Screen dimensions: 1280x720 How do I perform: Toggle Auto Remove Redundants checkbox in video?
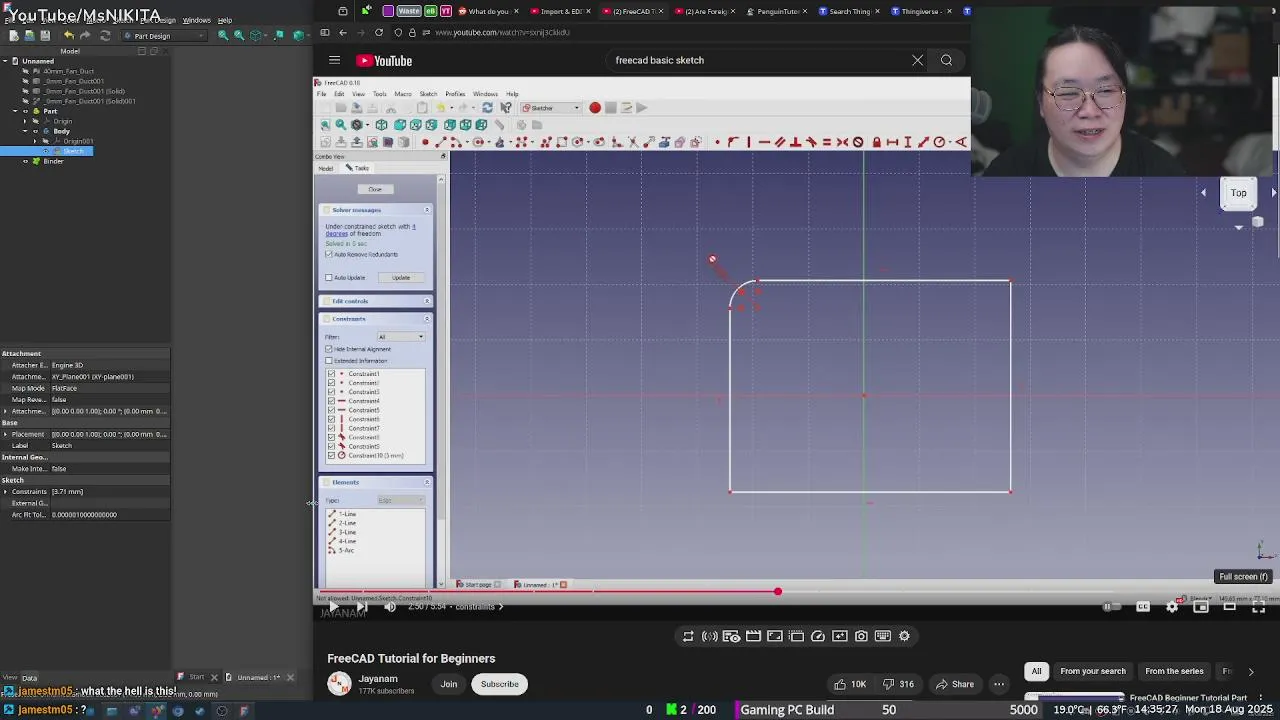pyautogui.click(x=329, y=254)
